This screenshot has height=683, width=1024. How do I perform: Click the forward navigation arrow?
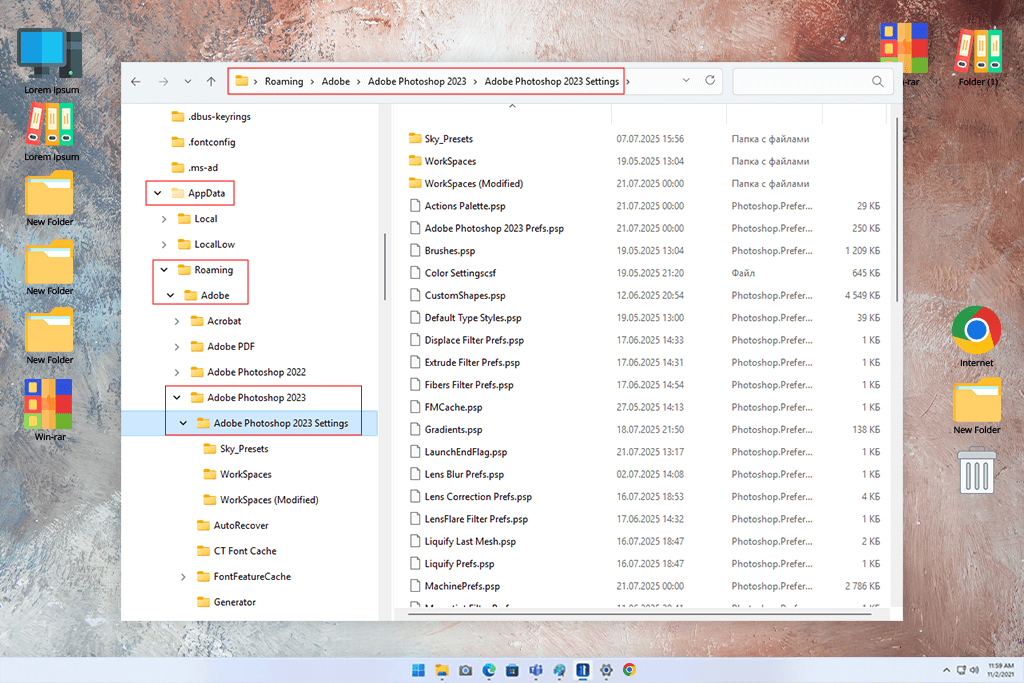click(163, 82)
